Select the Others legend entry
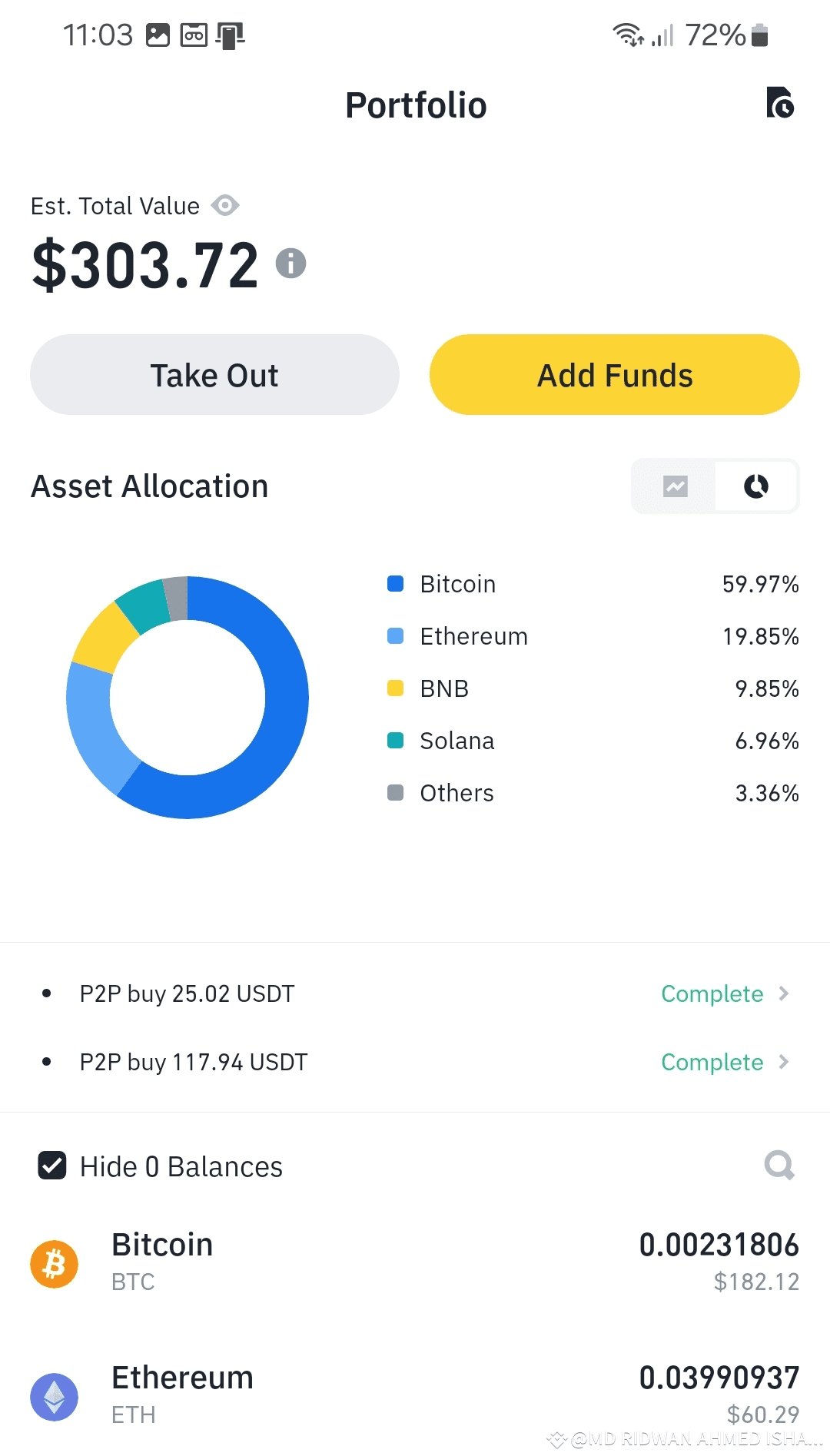 coord(593,793)
